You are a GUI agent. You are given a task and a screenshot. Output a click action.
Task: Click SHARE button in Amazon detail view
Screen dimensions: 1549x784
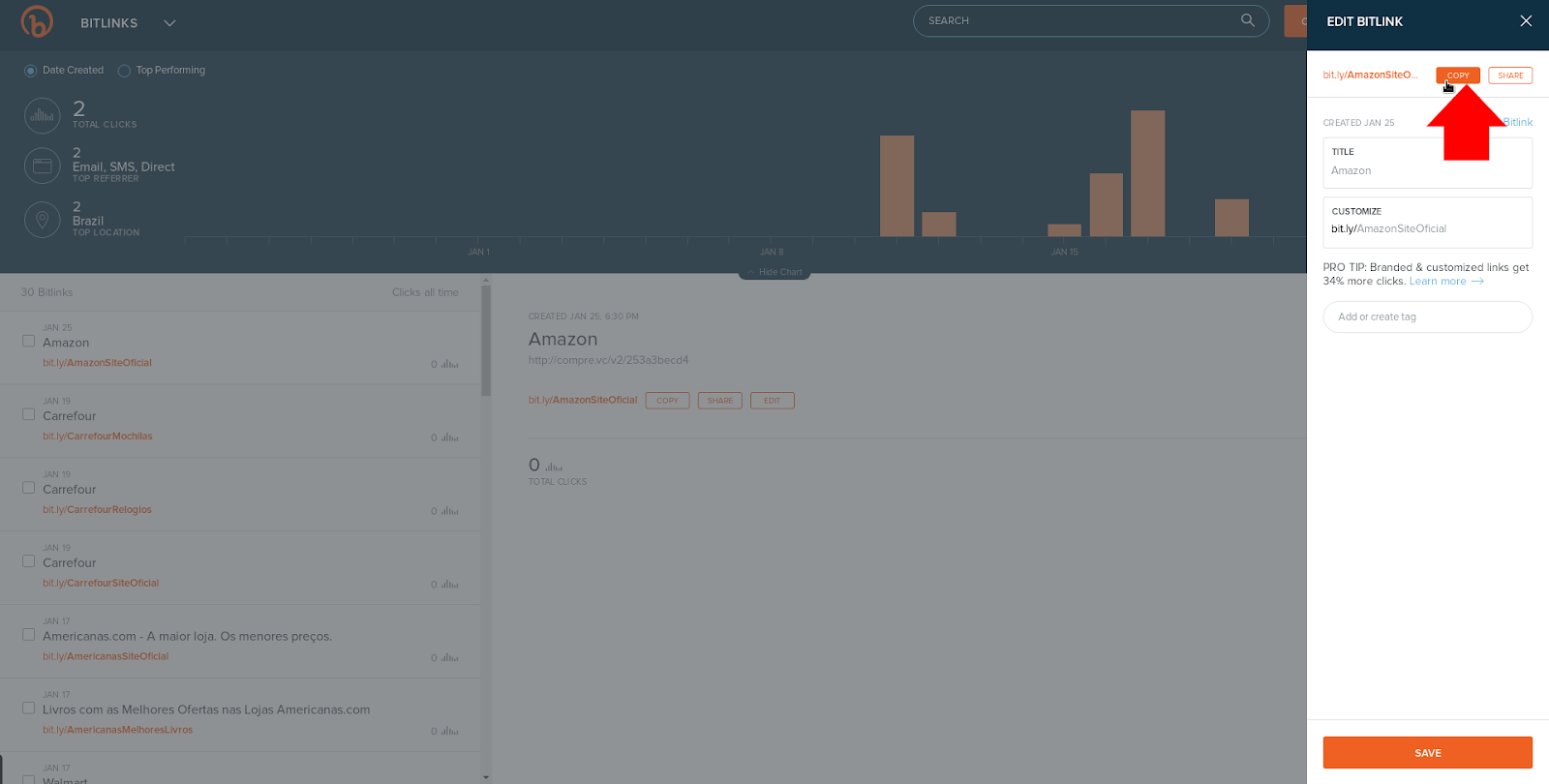click(x=719, y=401)
